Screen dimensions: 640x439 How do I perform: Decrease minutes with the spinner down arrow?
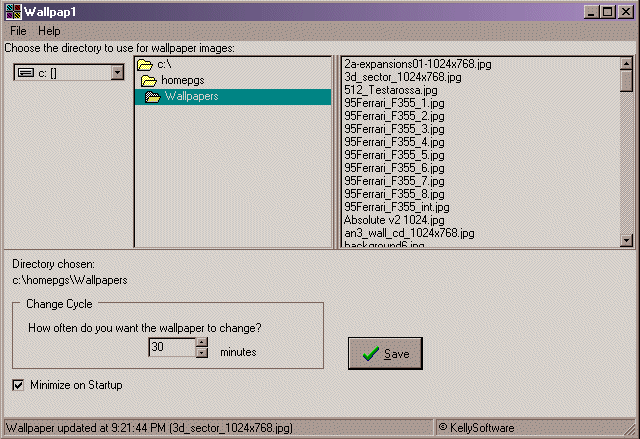202,353
